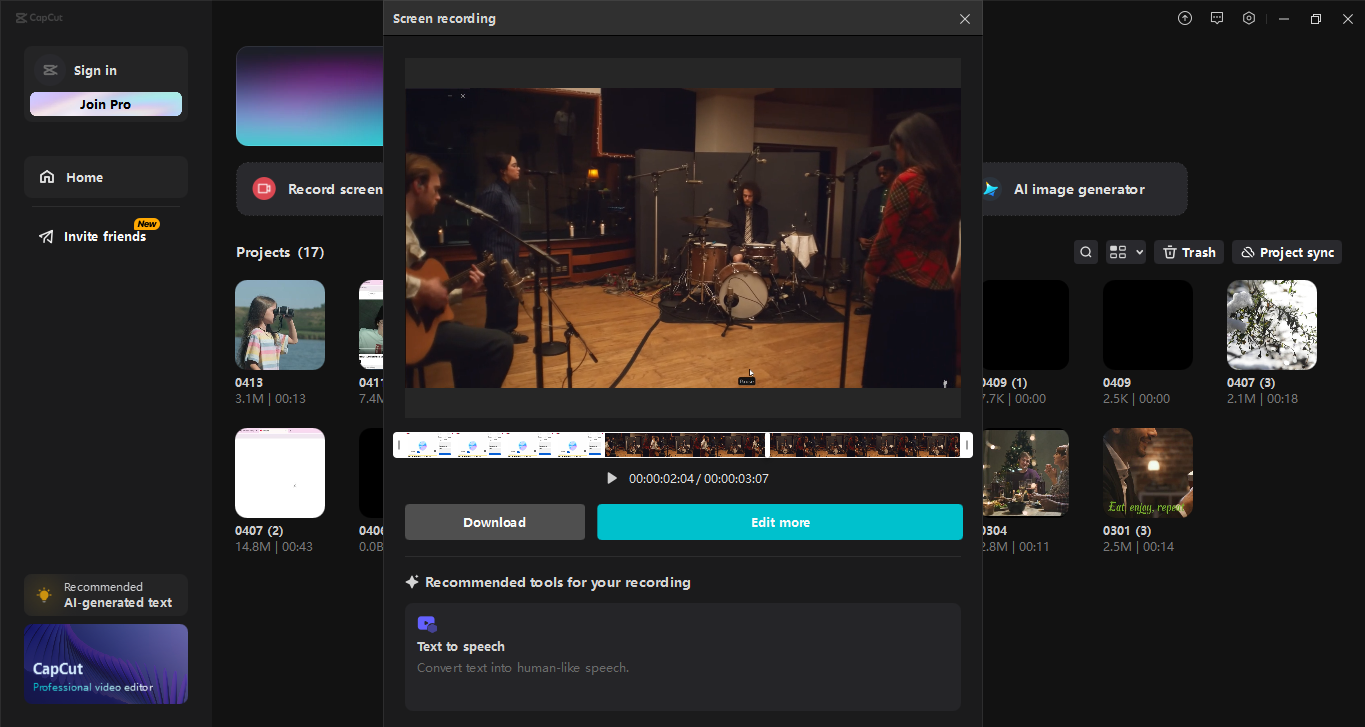The height and width of the screenshot is (727, 1365).
Task: Click the Record screen button
Action: pyautogui.click(x=310, y=189)
